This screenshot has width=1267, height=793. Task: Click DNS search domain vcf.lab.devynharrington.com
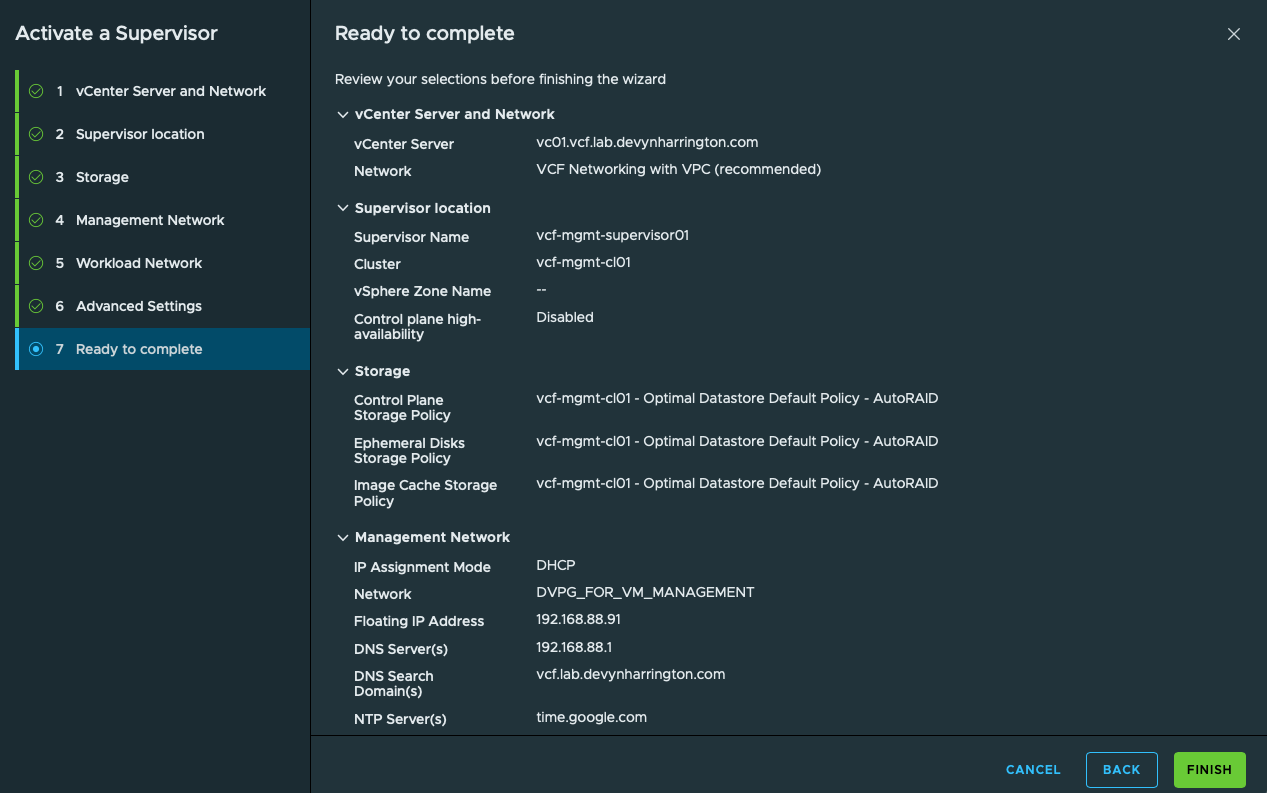point(630,674)
